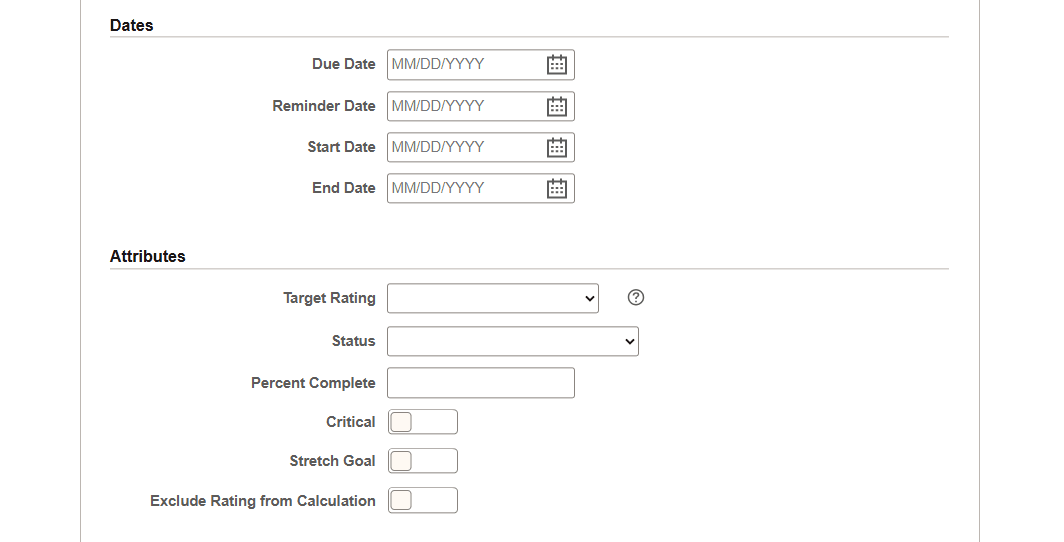This screenshot has width=1064, height=542.
Task: Click into the Reminder Date field
Action: point(463,107)
